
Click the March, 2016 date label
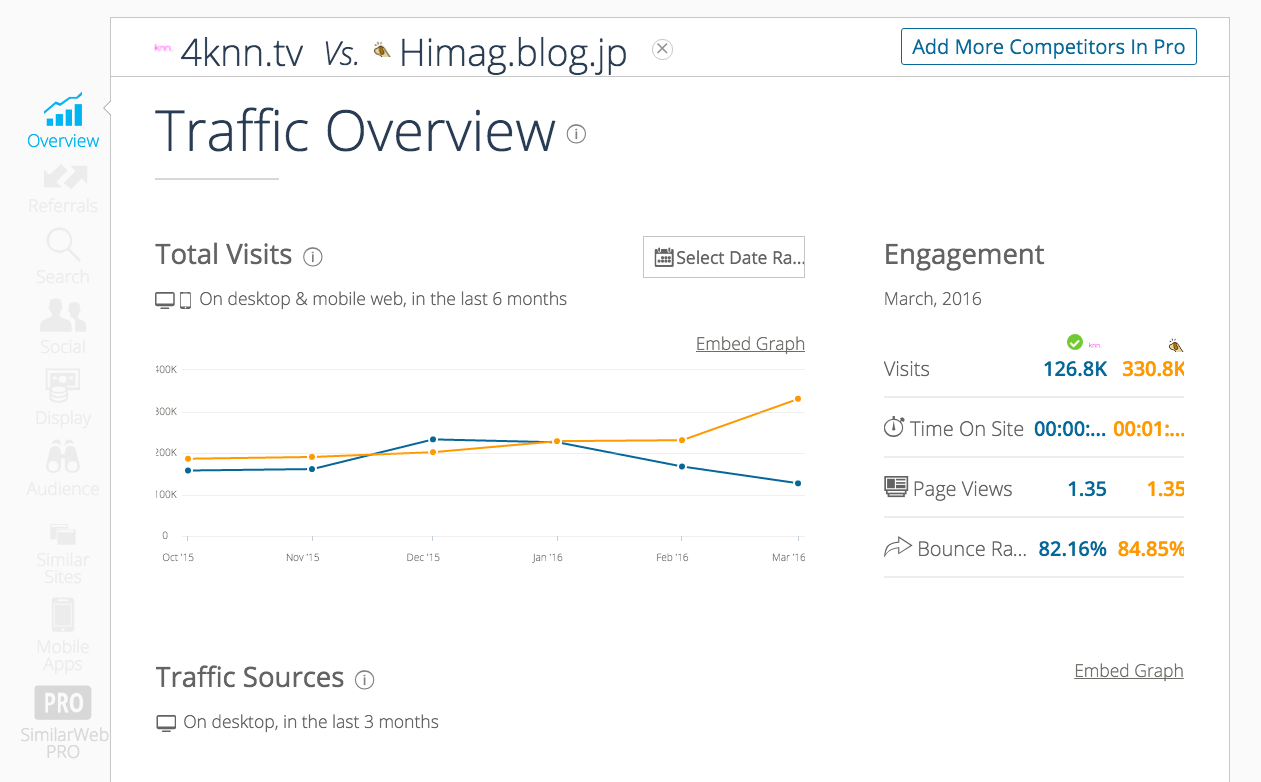933,299
